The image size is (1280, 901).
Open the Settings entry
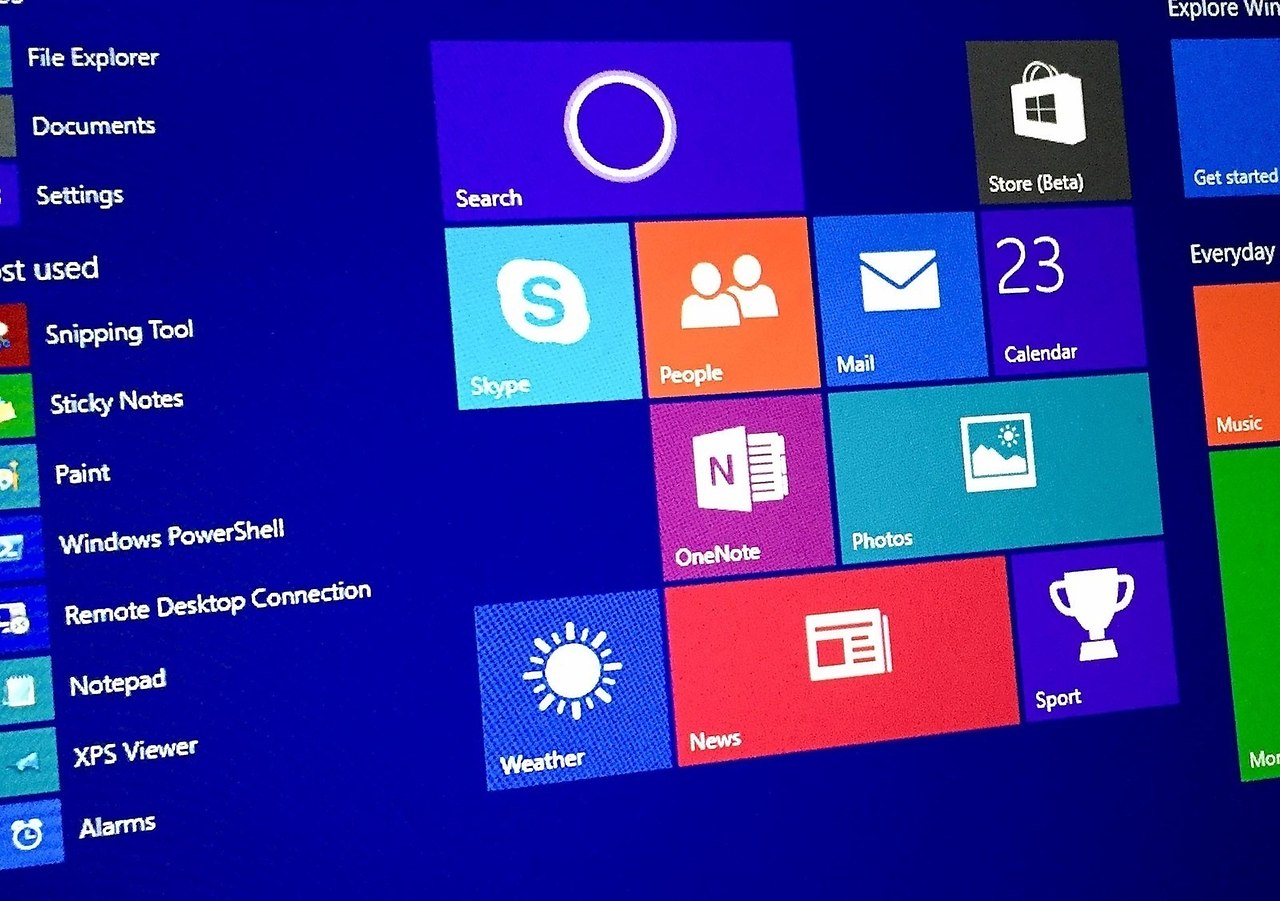[80, 195]
